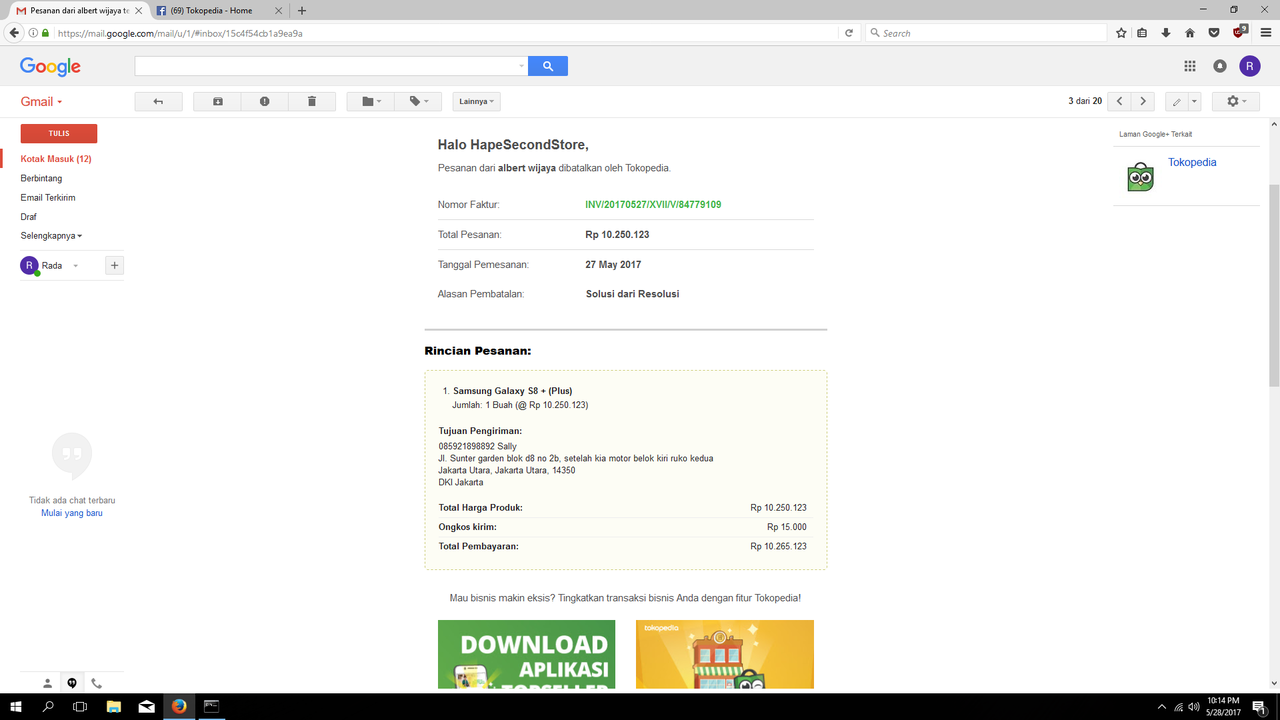
Task: Click the green Download Aplikasi banner
Action: click(526, 654)
